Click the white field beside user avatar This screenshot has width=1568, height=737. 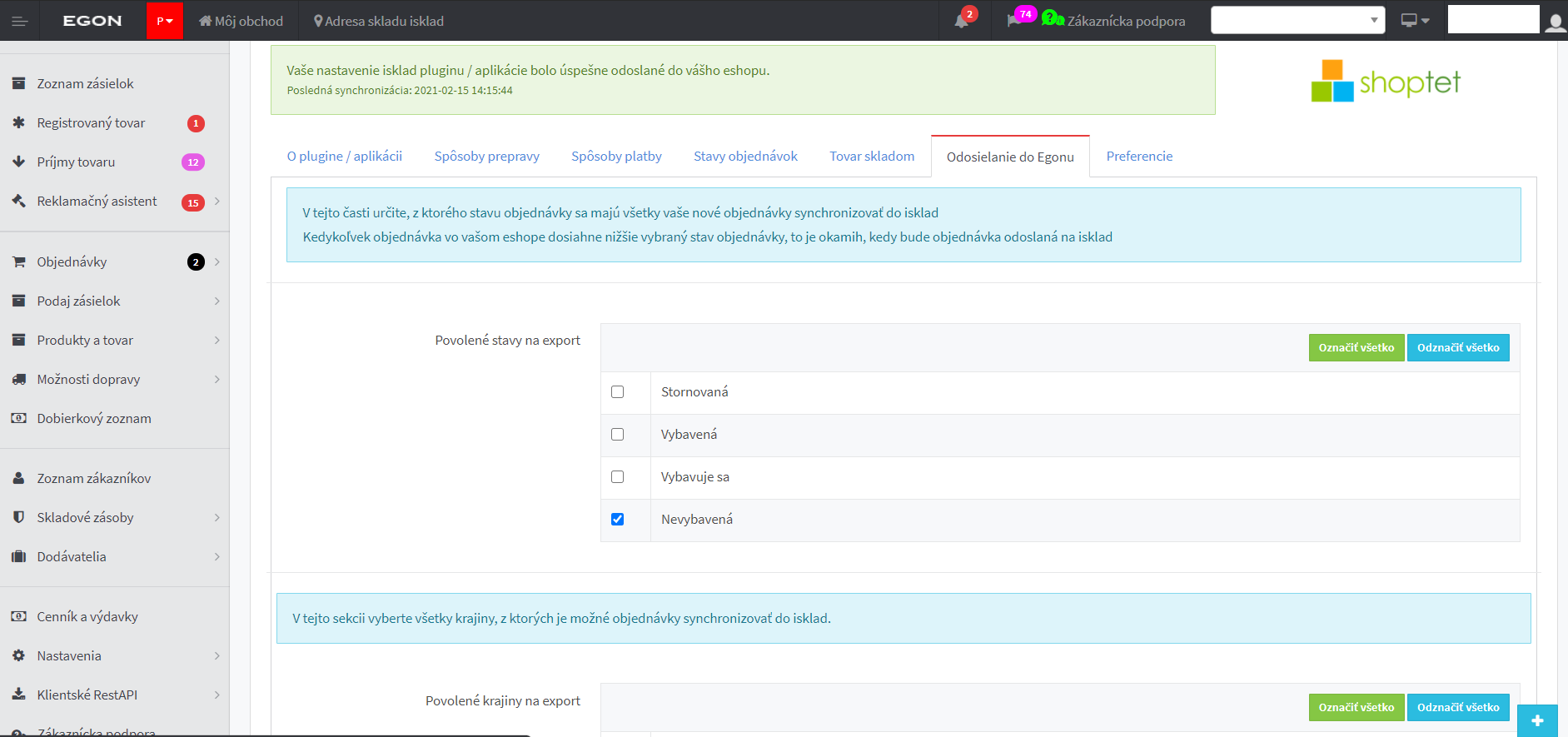(1493, 19)
